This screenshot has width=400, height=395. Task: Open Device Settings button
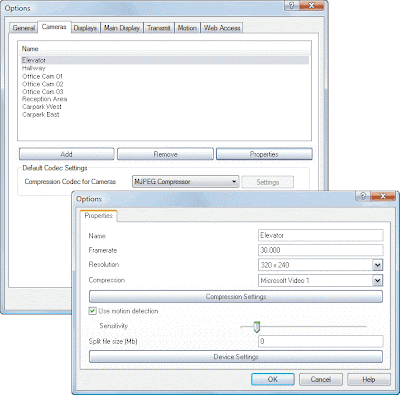(x=236, y=357)
